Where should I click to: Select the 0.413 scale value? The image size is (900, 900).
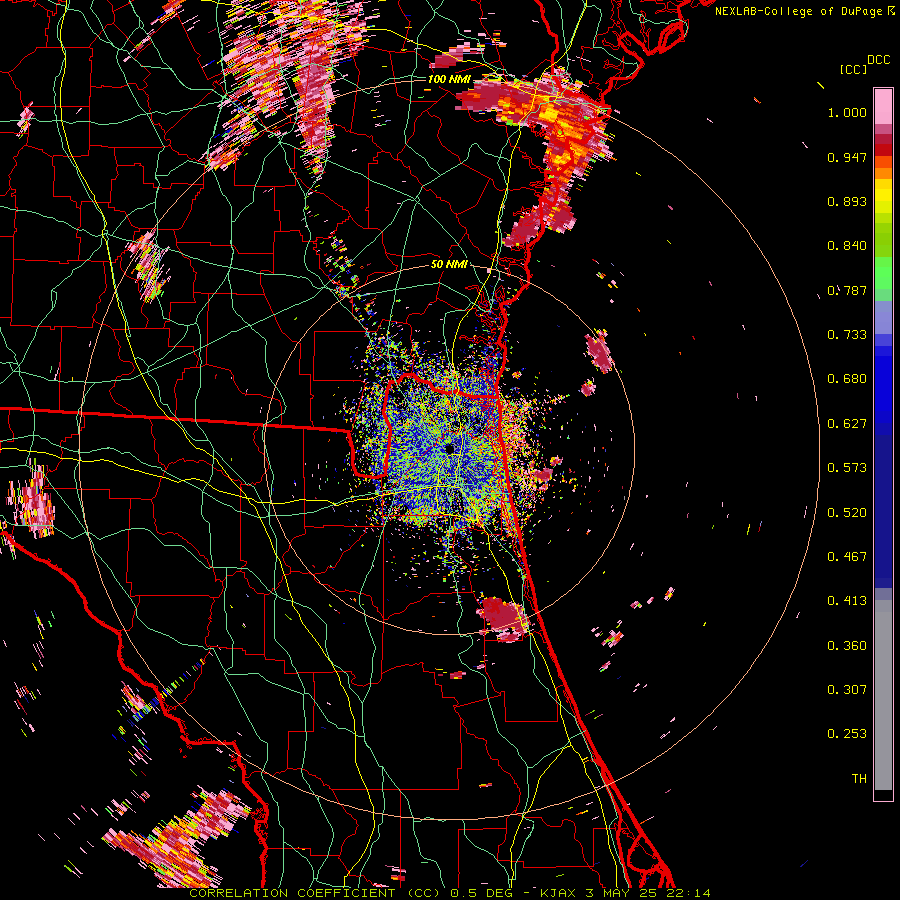pos(847,601)
